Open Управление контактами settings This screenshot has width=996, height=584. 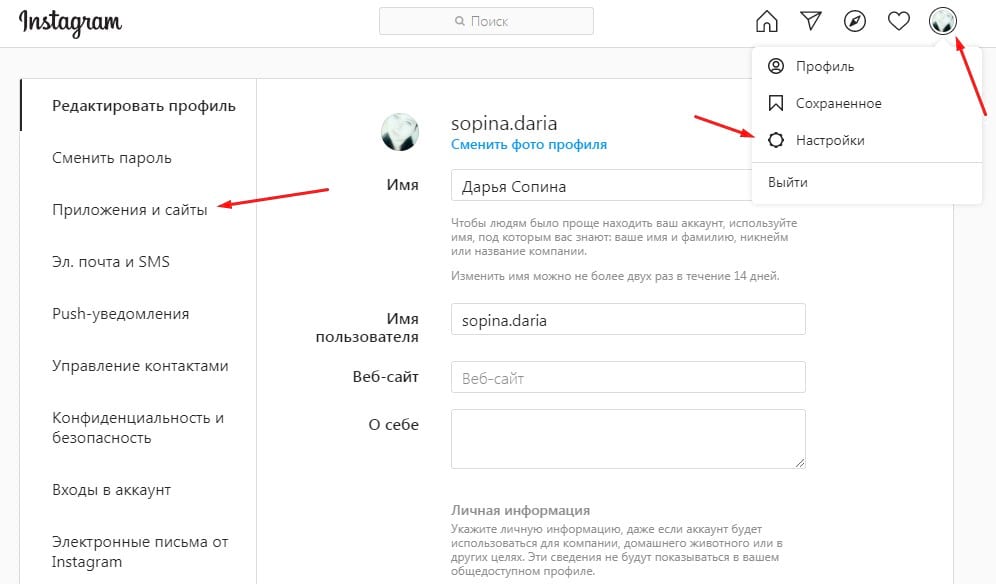tap(140, 366)
